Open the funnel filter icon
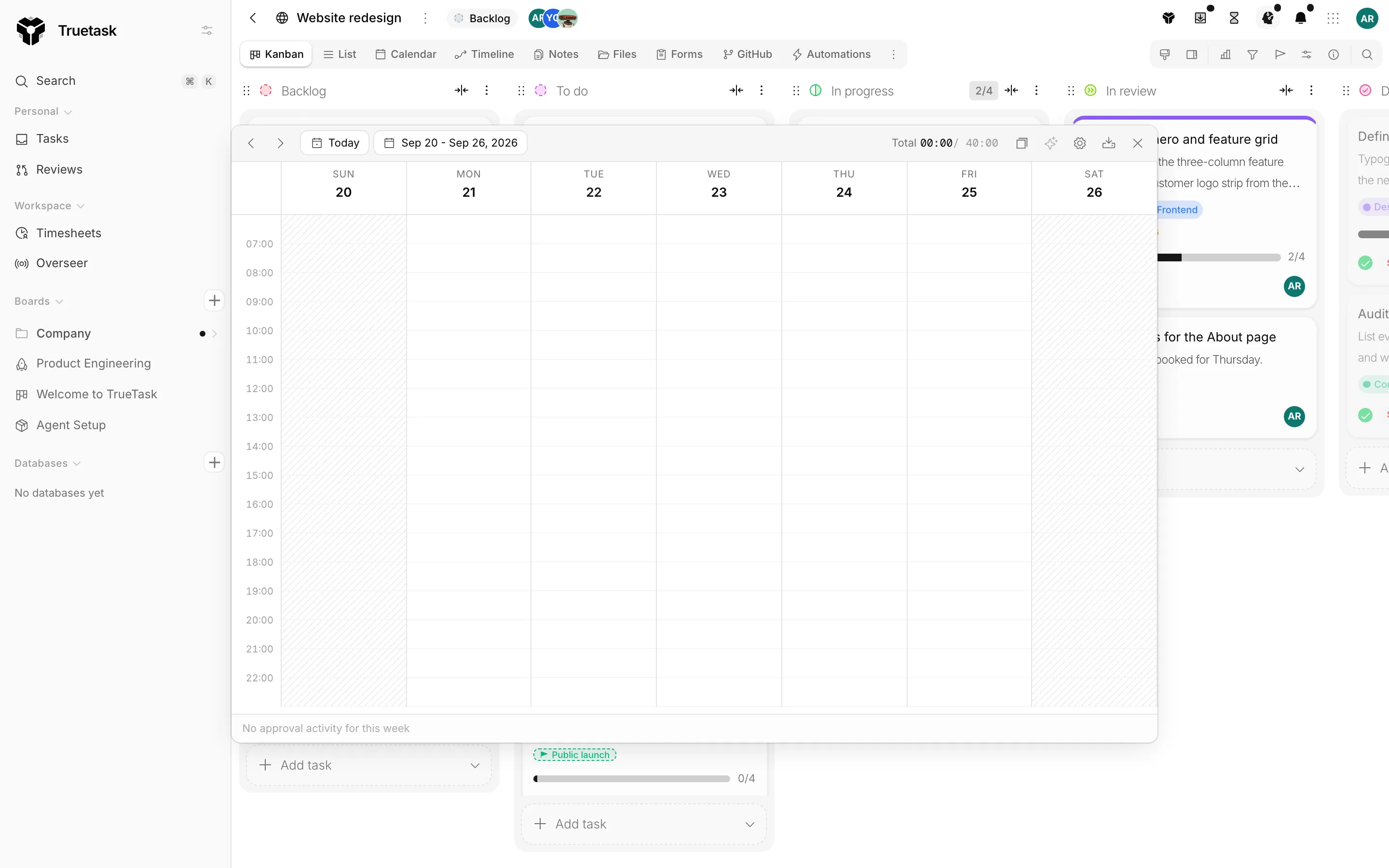 pos(1253,54)
